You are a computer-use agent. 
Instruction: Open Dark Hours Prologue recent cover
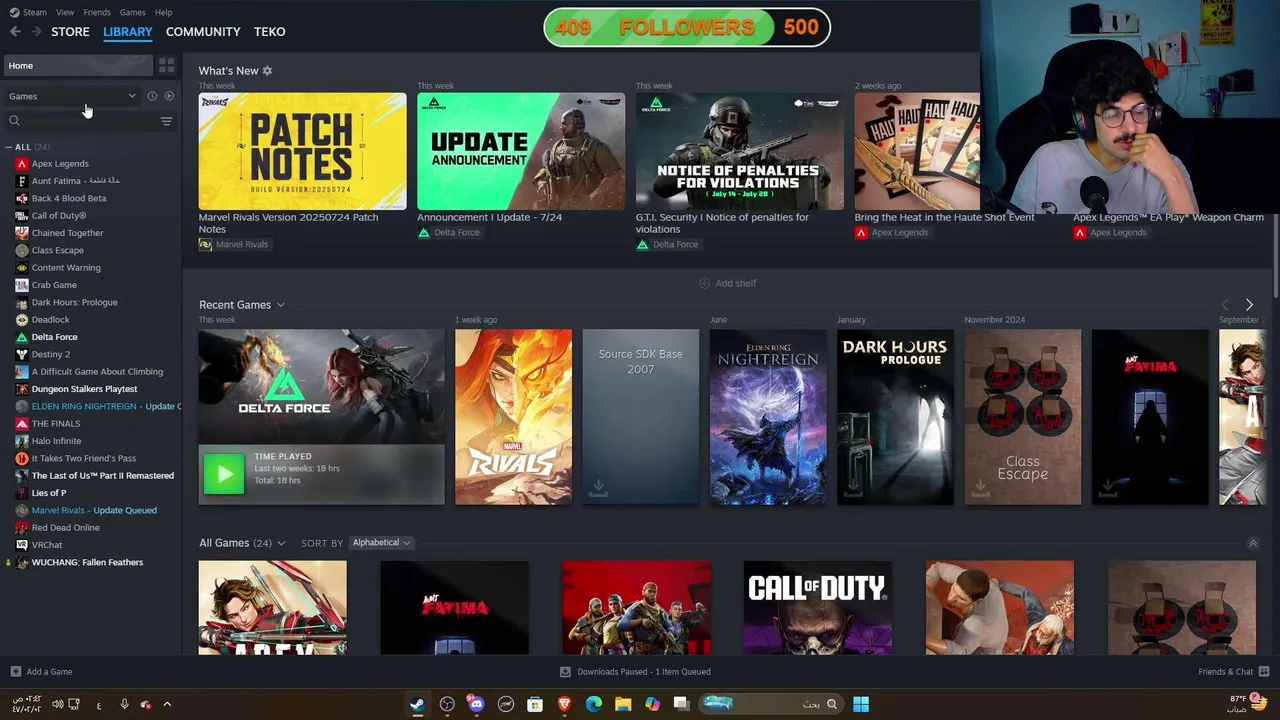point(895,417)
